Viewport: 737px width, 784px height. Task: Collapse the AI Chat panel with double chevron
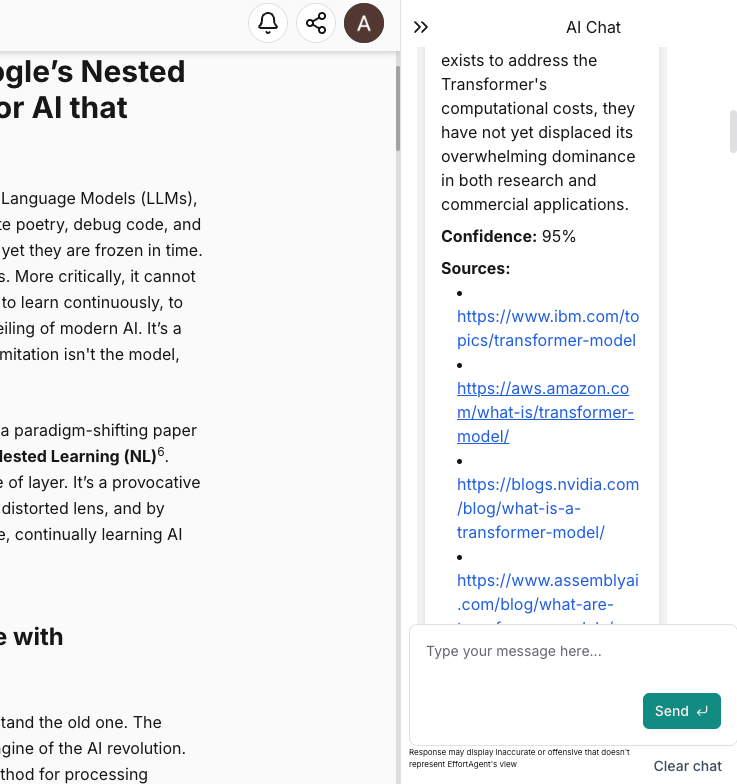pyautogui.click(x=421, y=27)
